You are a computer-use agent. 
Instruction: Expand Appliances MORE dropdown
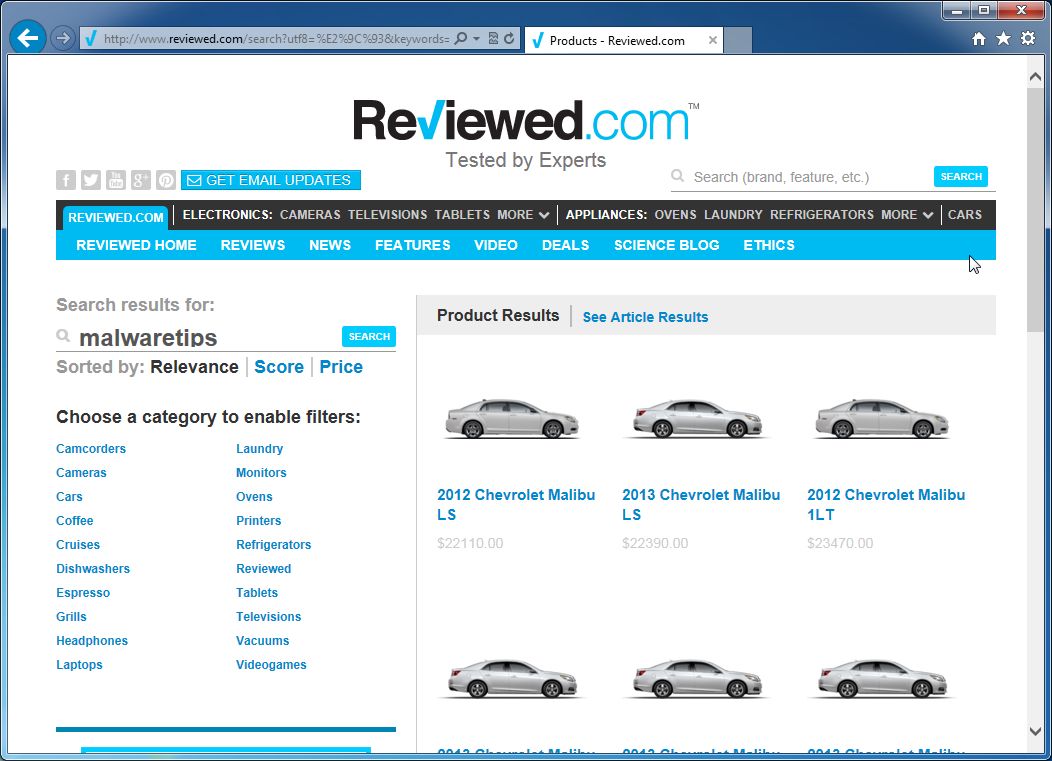907,215
